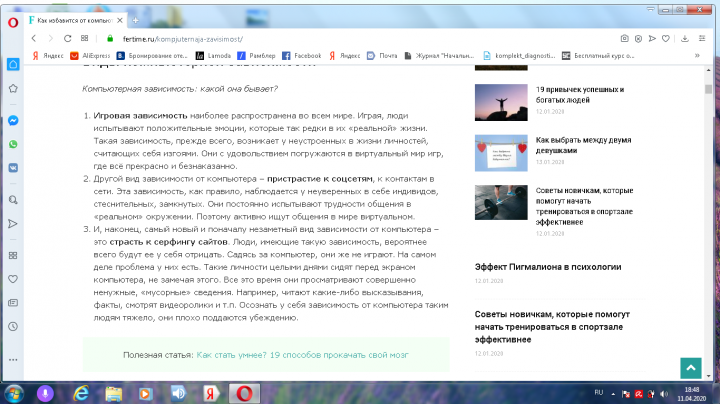Click the fertime.ru address field
The width and height of the screenshot is (720, 404).
tap(183, 39)
